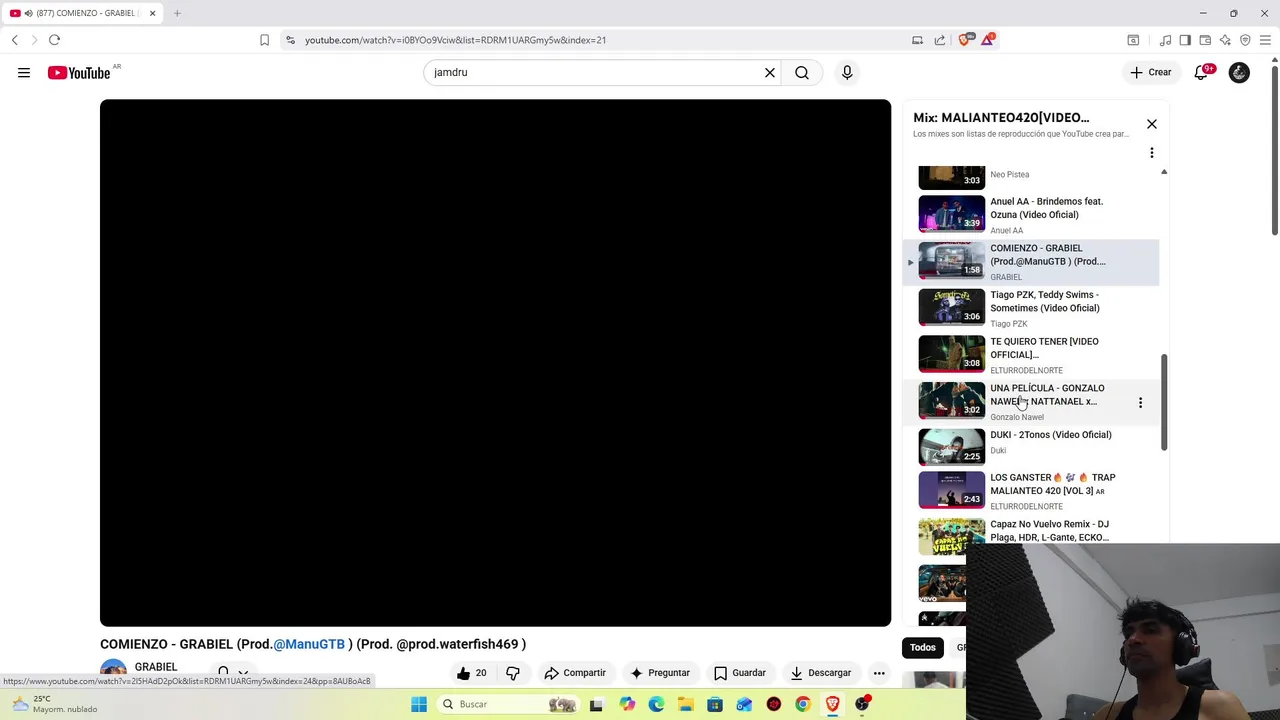Clear the search box text
This screenshot has height=720, width=1280.
click(770, 72)
